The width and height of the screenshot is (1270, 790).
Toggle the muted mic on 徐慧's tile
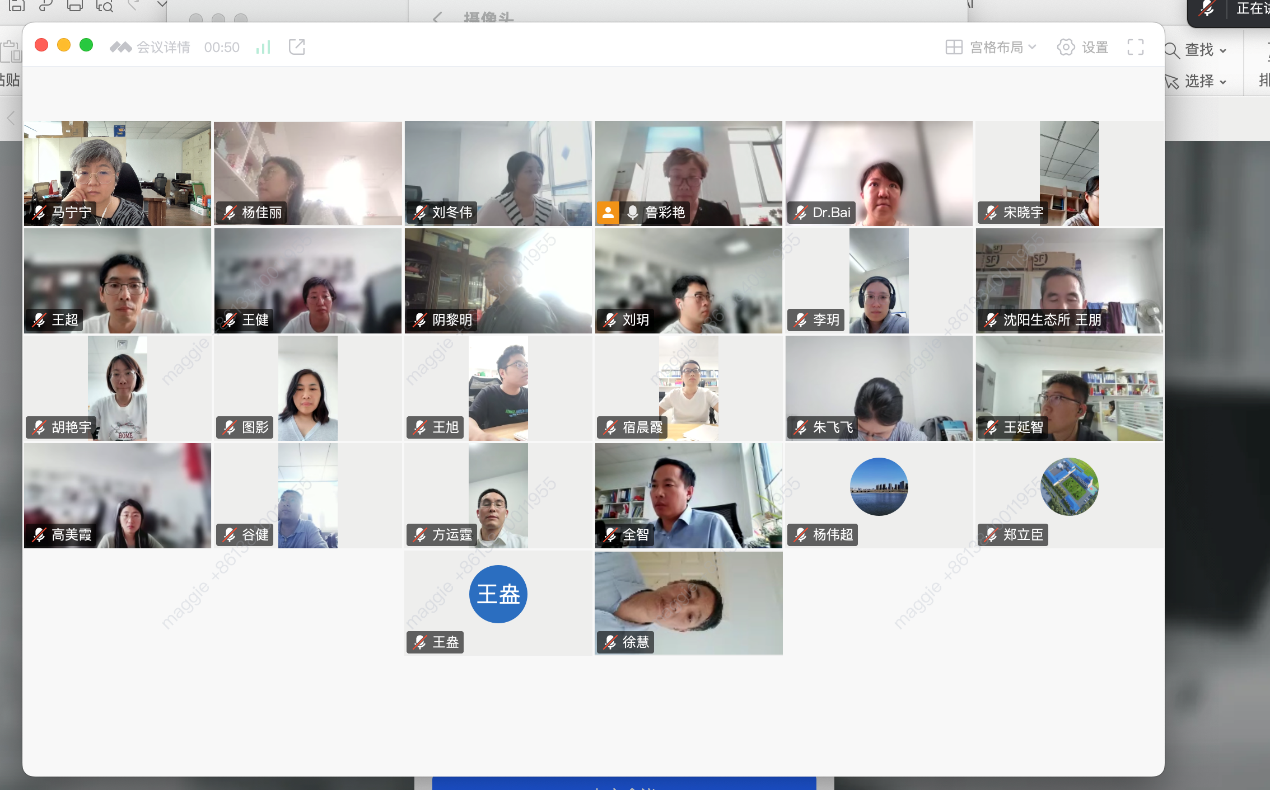(x=610, y=642)
